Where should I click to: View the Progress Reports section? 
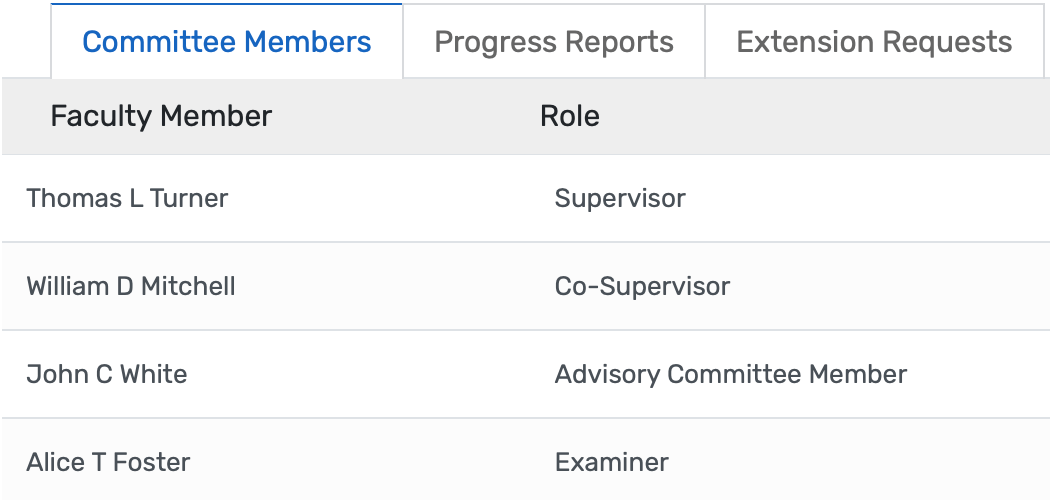(x=554, y=42)
